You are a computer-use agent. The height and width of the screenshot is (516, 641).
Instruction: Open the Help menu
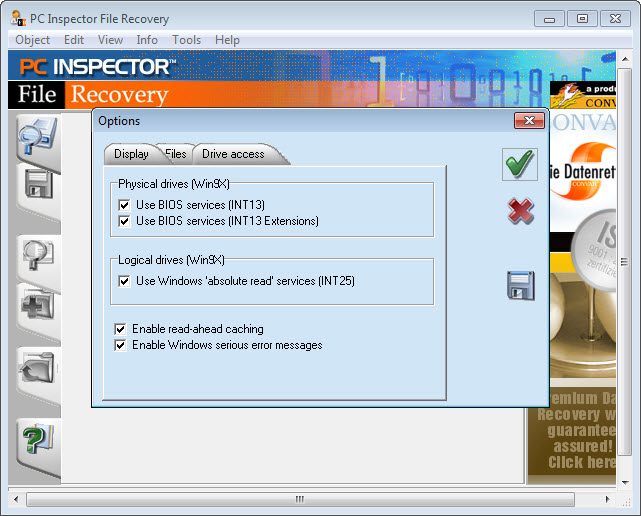tap(227, 40)
